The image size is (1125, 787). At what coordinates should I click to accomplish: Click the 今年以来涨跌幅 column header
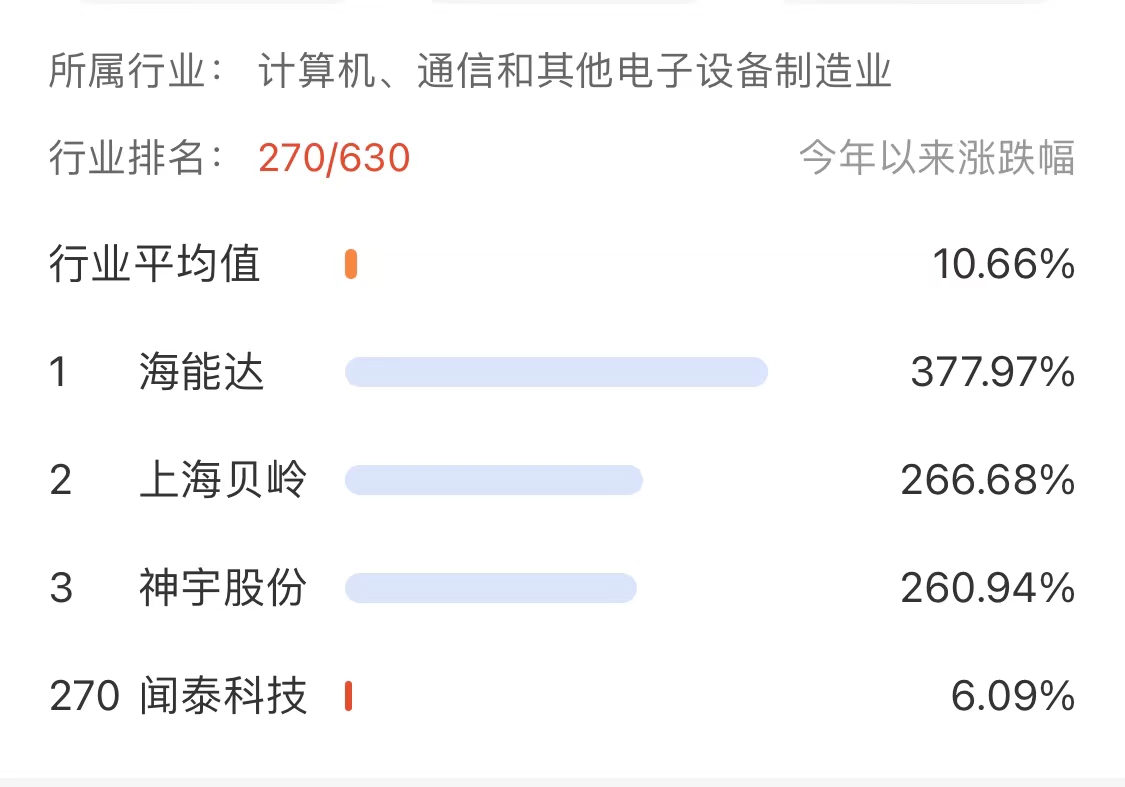click(937, 158)
